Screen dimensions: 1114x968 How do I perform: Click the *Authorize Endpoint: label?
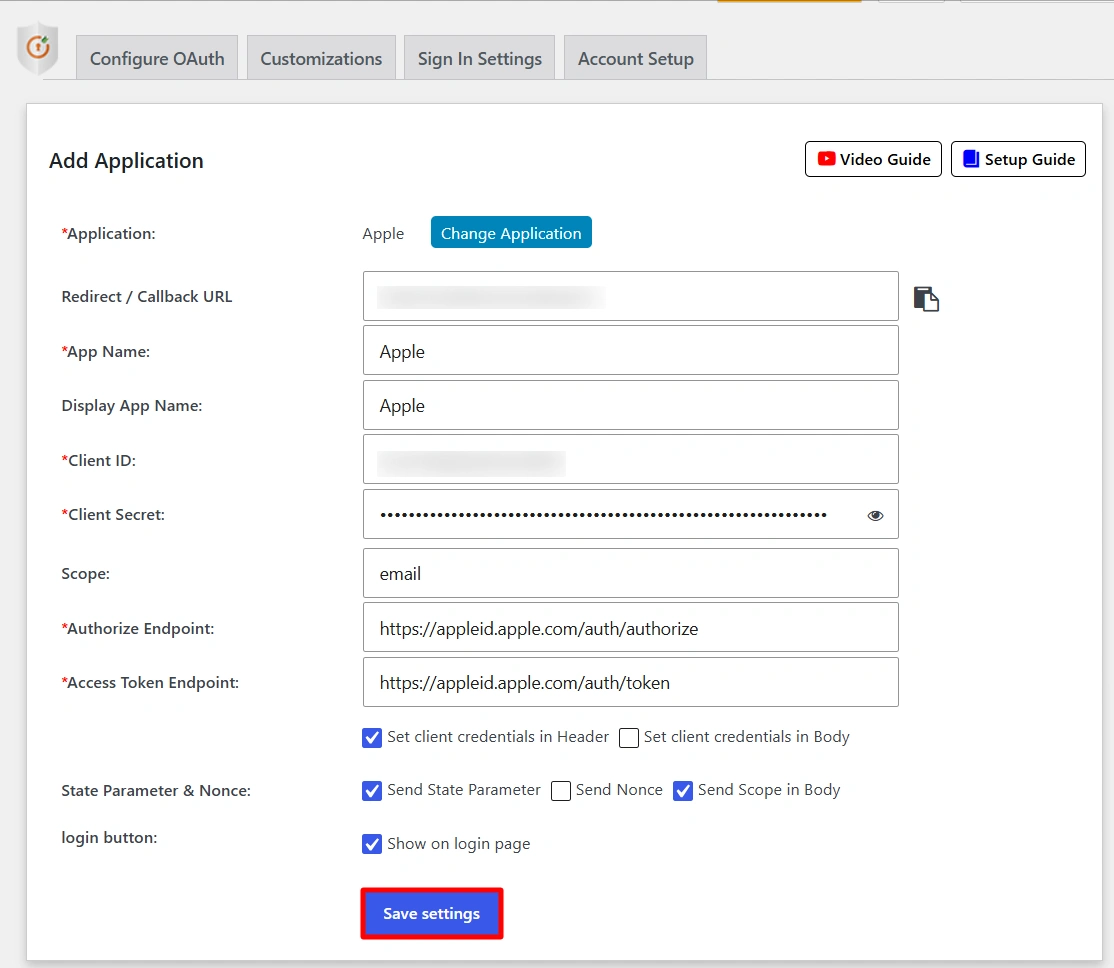[x=138, y=628]
